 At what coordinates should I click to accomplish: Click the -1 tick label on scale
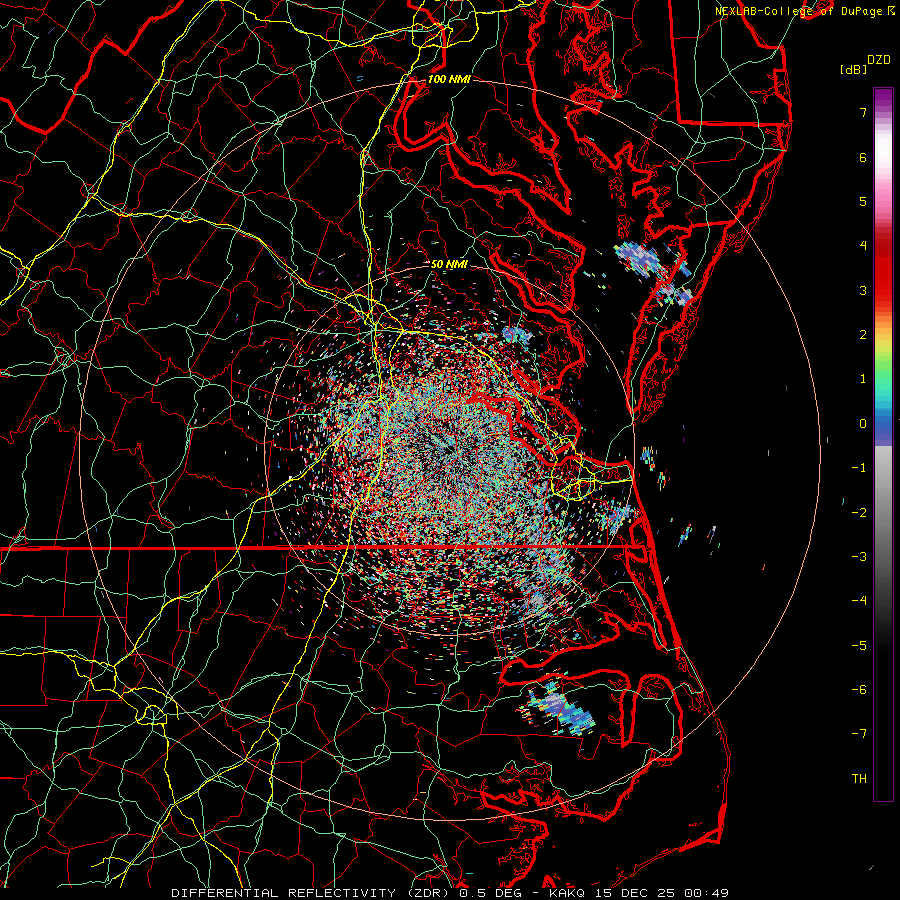(859, 468)
